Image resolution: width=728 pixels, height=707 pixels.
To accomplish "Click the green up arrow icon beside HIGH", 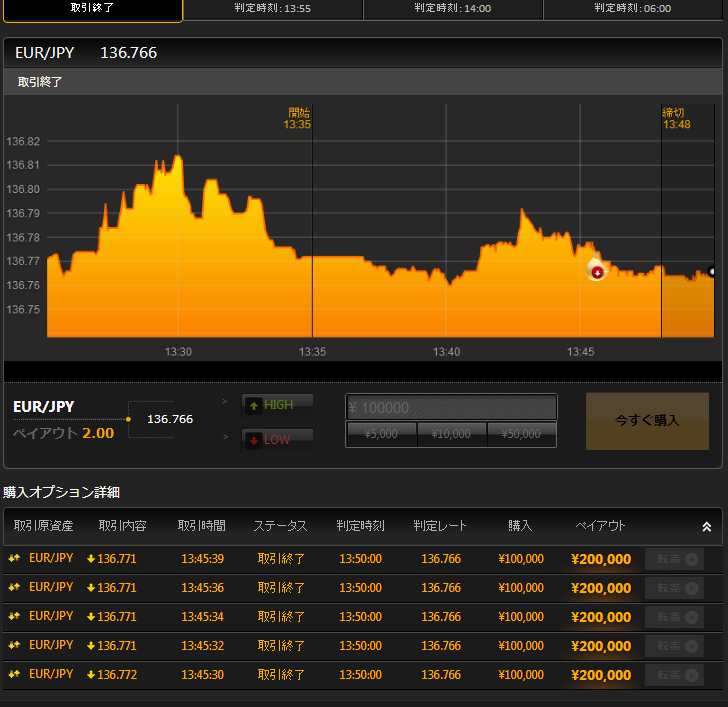I will point(254,406).
